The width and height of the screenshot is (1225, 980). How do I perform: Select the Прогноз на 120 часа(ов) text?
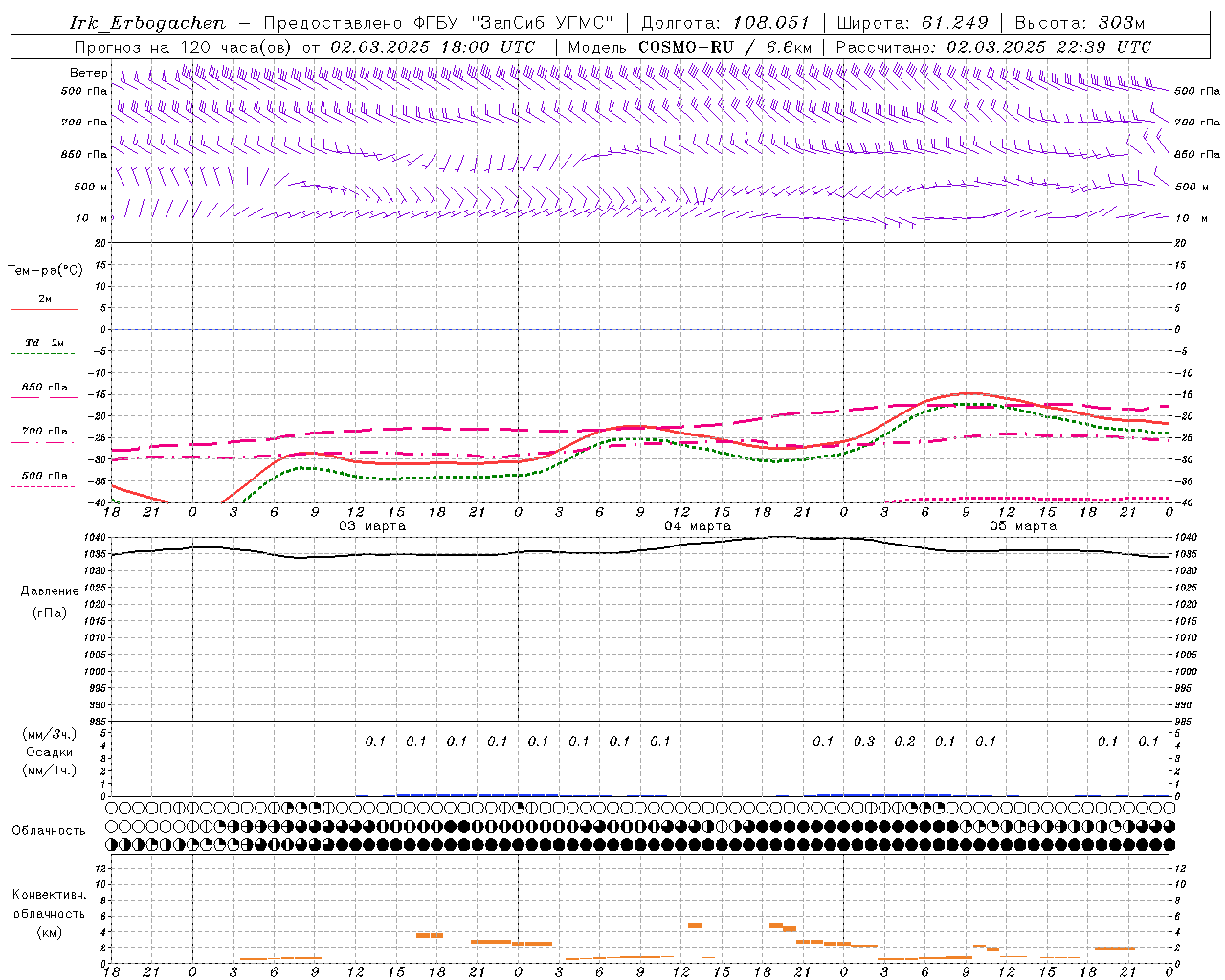(185, 47)
